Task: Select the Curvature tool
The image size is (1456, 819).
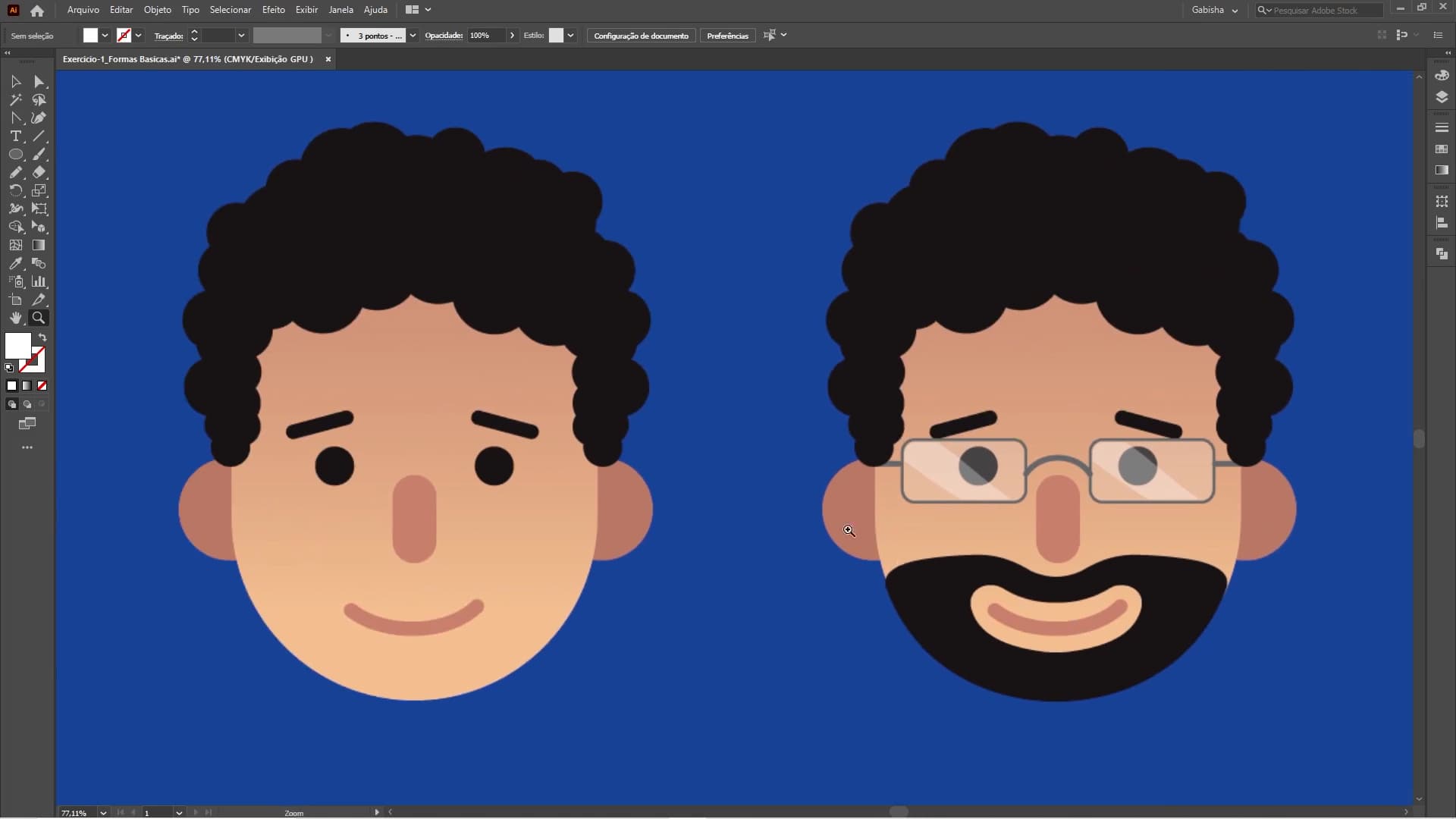Action: (x=39, y=118)
